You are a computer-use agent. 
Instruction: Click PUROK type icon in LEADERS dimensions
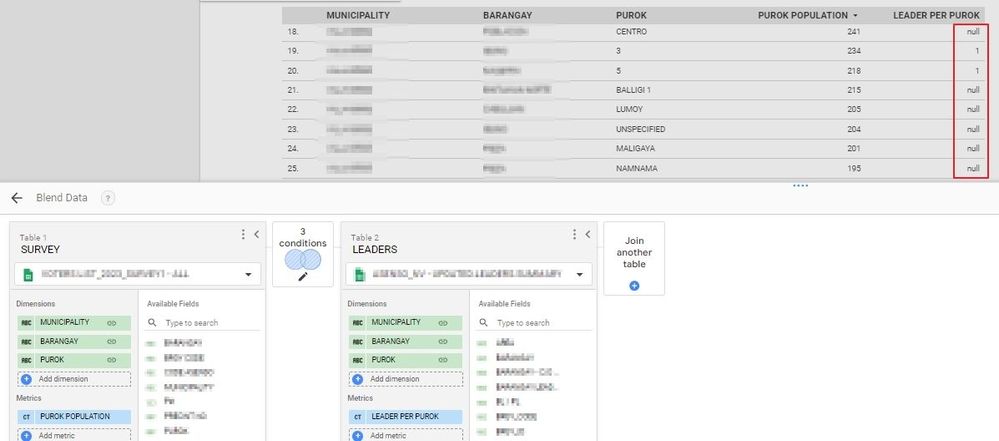point(357,360)
